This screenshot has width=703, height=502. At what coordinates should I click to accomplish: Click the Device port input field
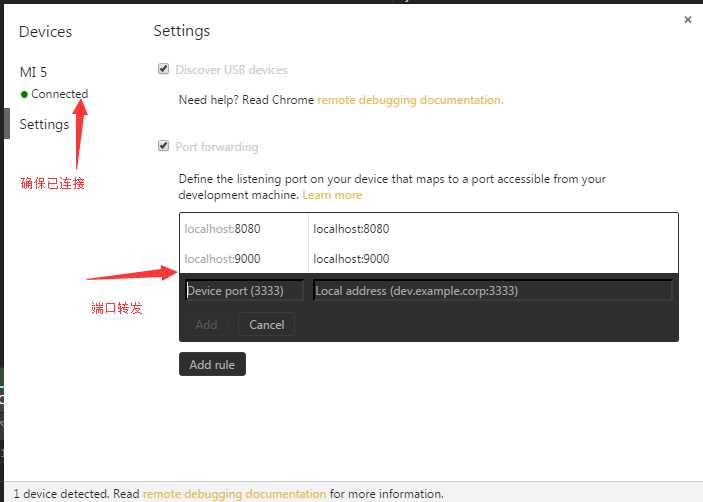point(244,291)
